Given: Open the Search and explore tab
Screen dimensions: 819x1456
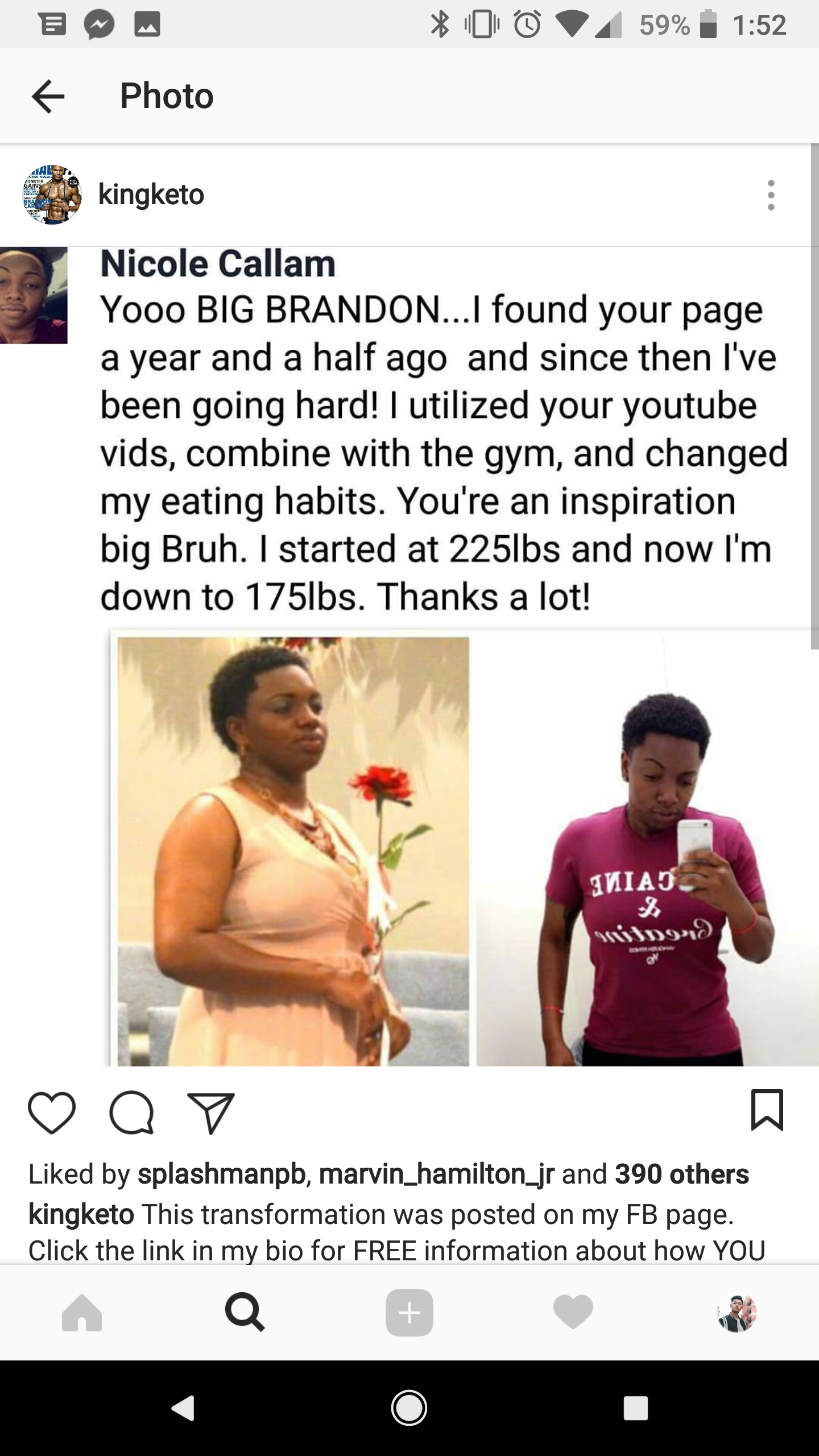Looking at the screenshot, I should coord(245,1312).
